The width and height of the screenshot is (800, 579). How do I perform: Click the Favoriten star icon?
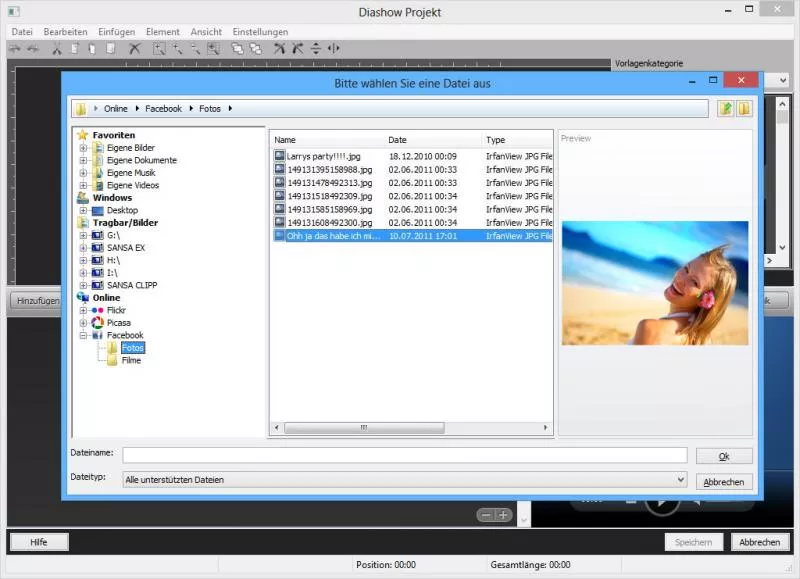[x=83, y=135]
